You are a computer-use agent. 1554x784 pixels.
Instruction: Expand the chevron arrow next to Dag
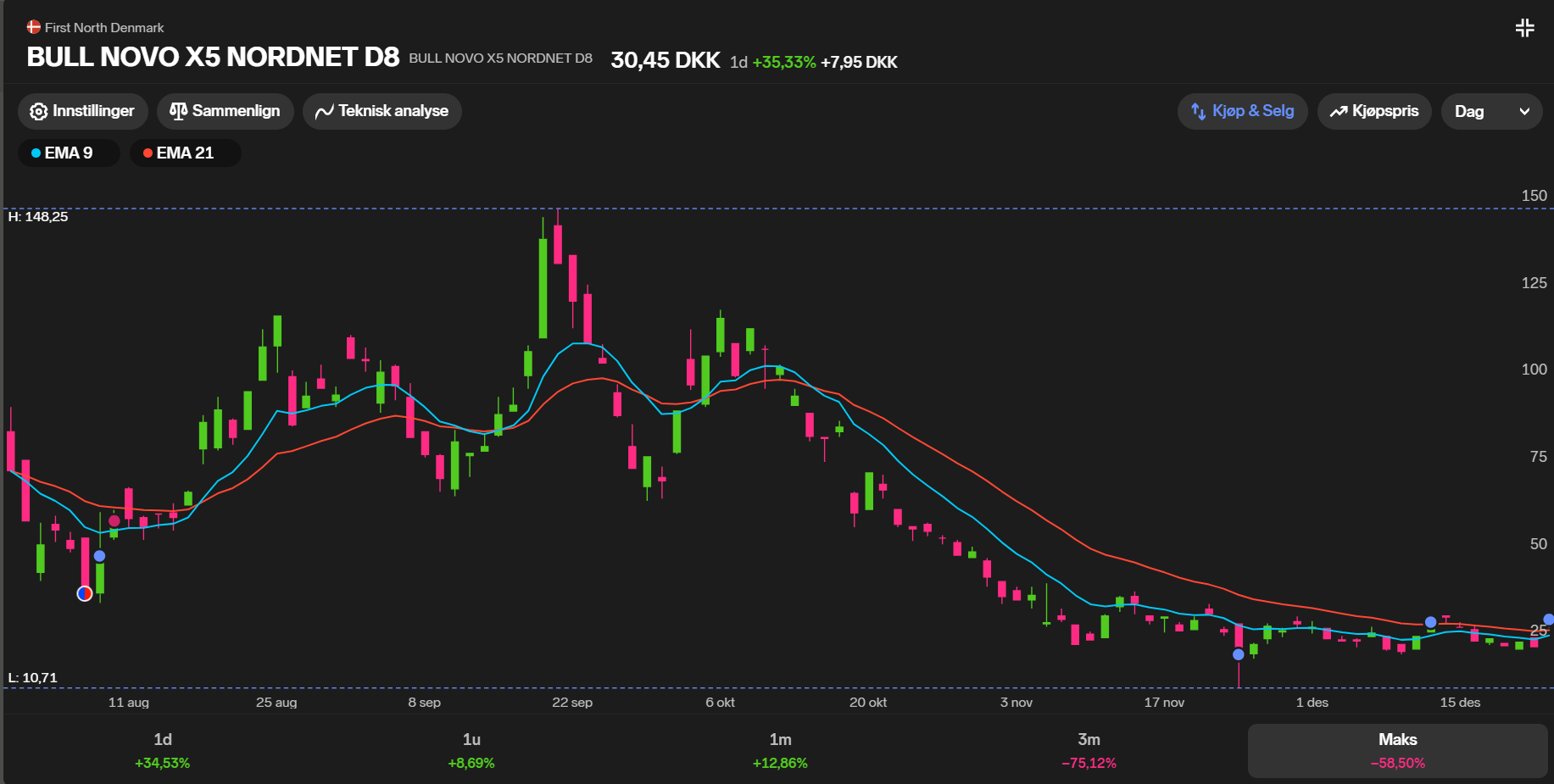[1524, 112]
